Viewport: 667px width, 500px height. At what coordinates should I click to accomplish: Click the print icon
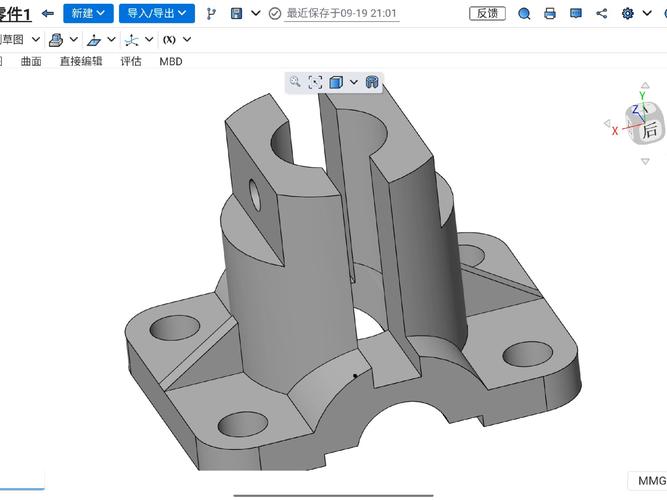point(550,14)
